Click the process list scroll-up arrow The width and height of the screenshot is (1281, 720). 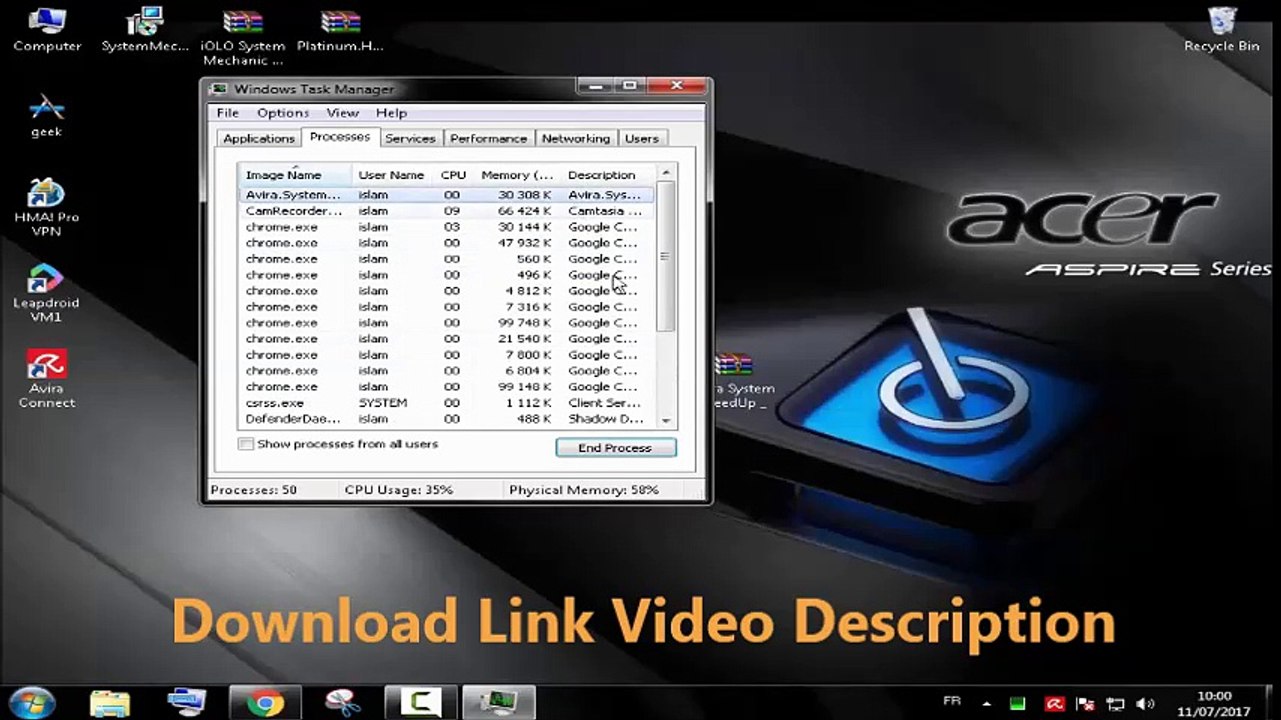665,174
